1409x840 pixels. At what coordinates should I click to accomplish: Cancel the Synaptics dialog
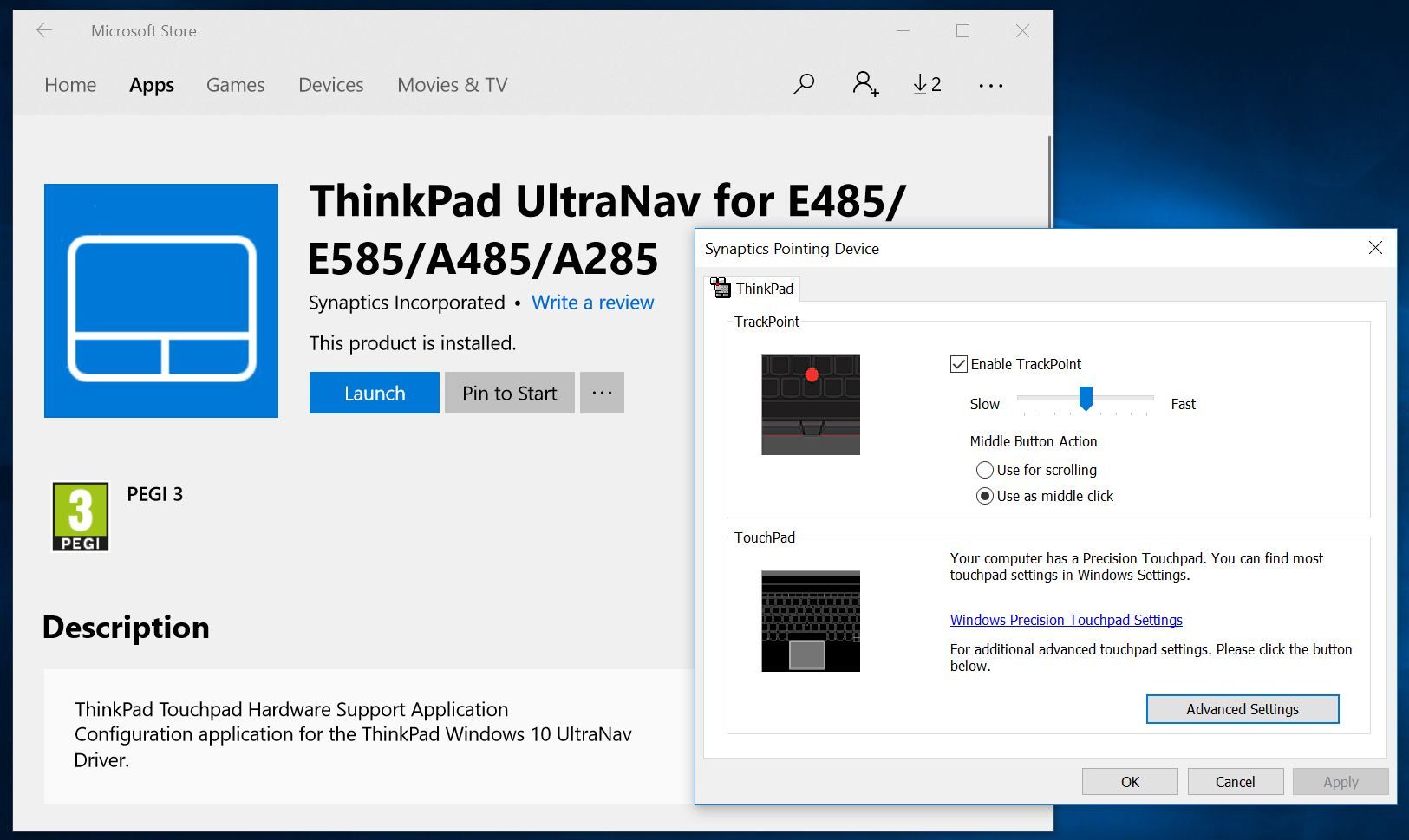1235,782
